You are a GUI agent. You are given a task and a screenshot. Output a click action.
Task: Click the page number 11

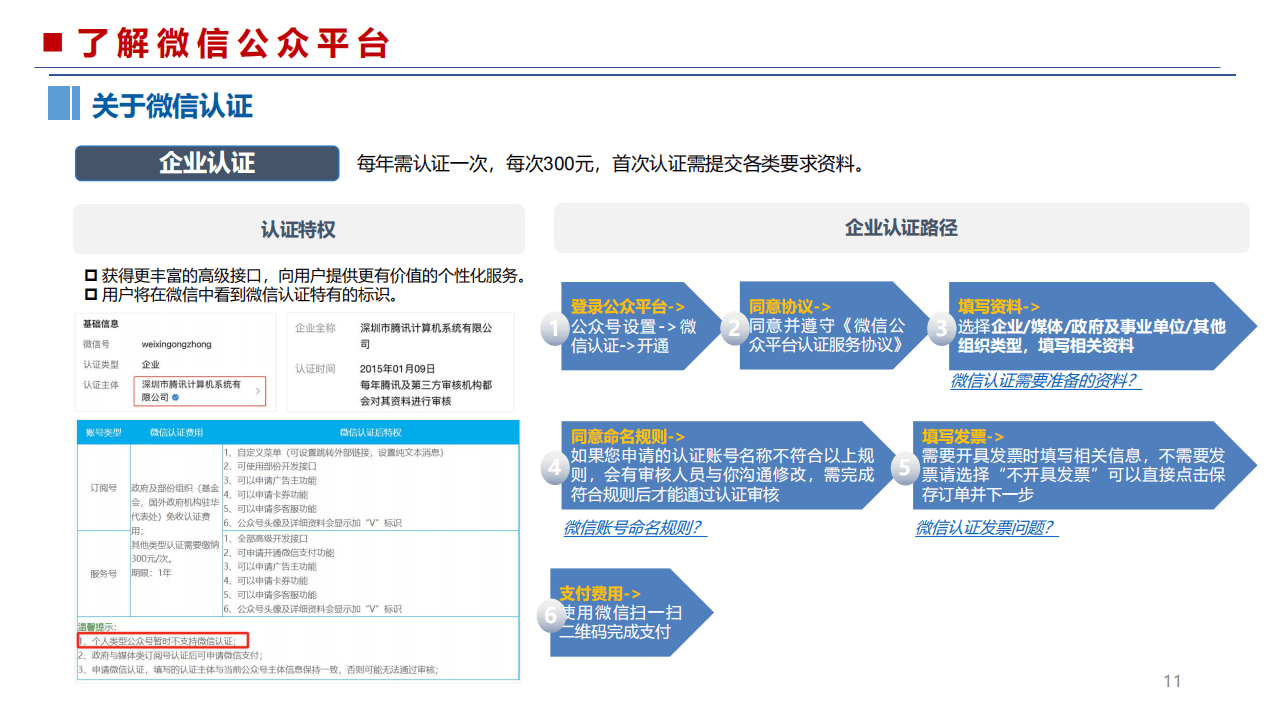pyautogui.click(x=1172, y=683)
